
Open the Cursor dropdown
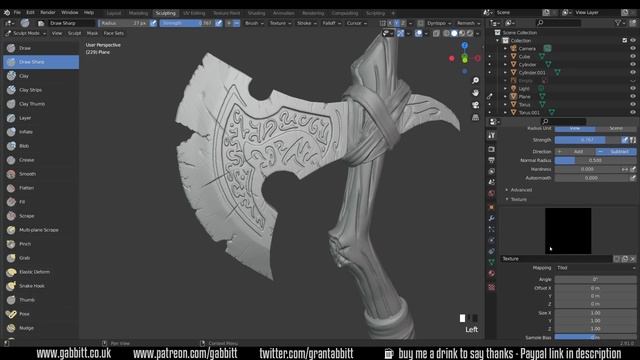[x=356, y=23]
